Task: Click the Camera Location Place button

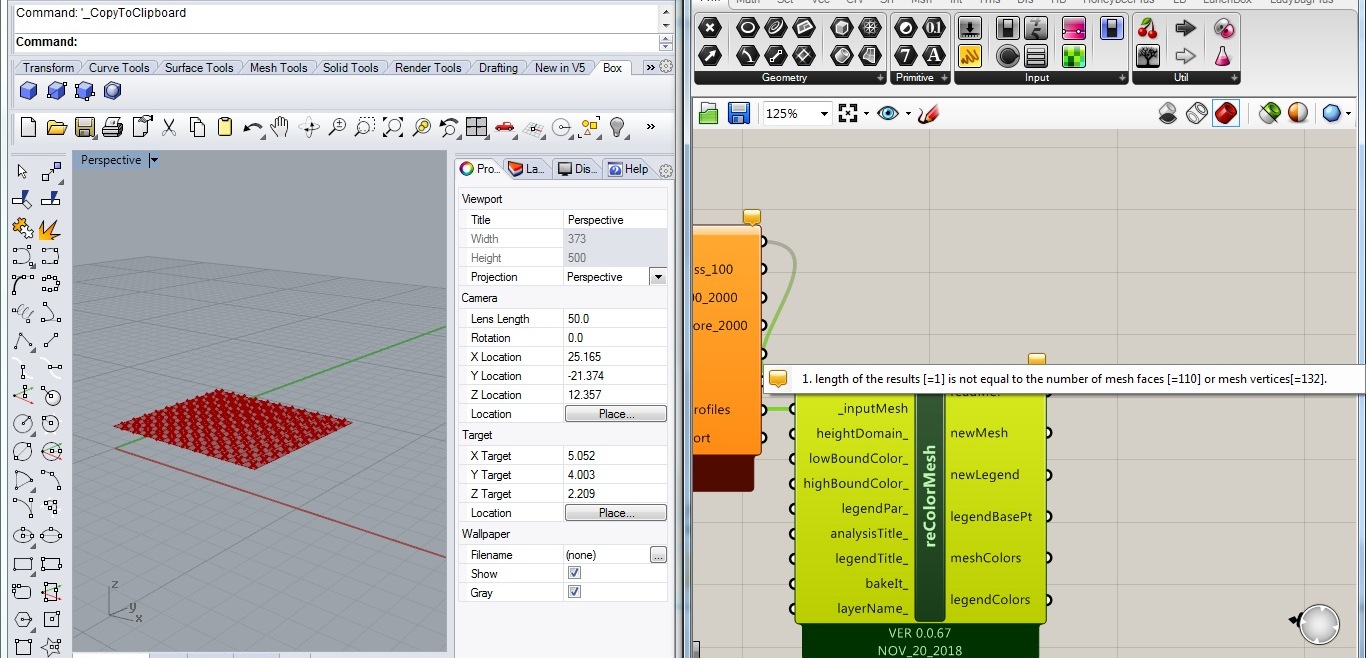Action: point(616,414)
